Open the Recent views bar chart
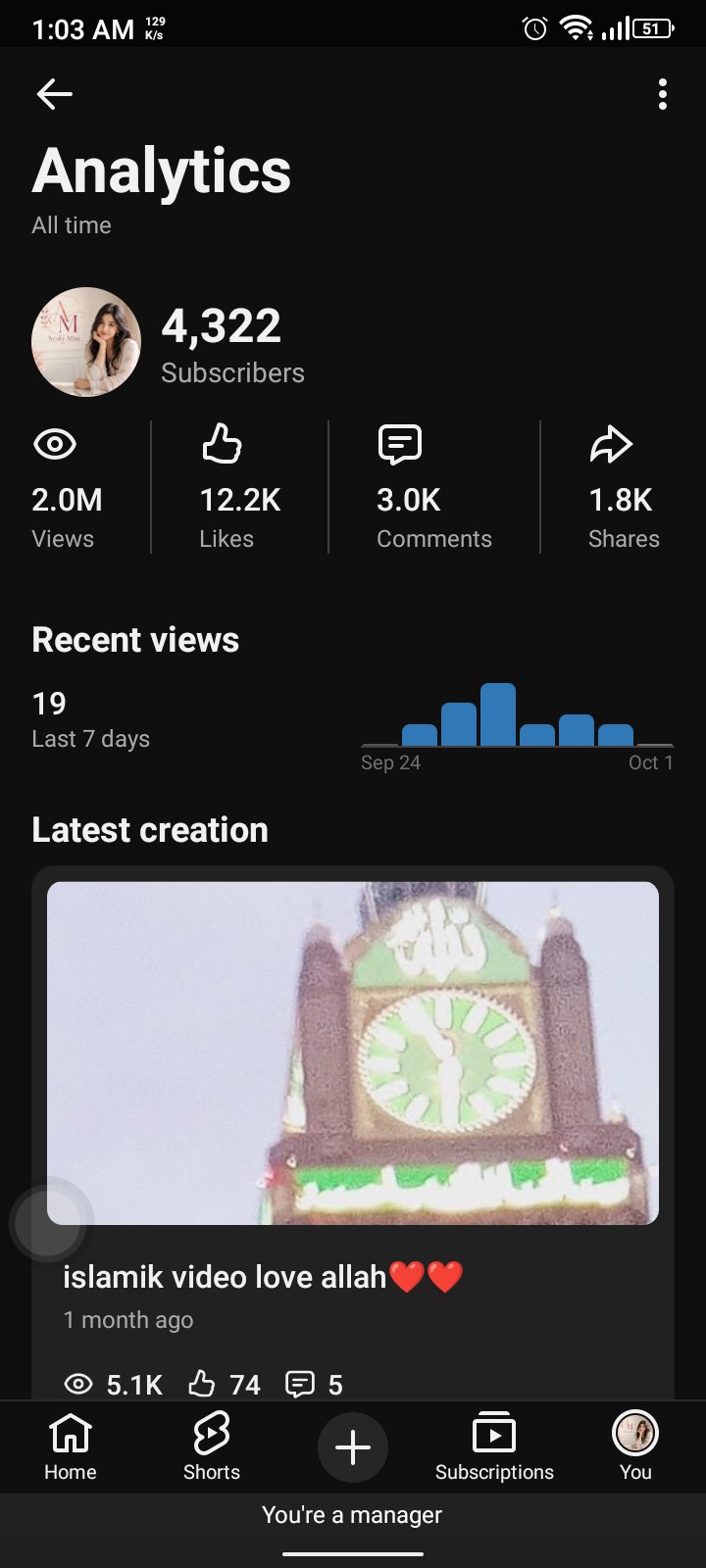Image resolution: width=706 pixels, height=1568 pixels. [x=518, y=715]
